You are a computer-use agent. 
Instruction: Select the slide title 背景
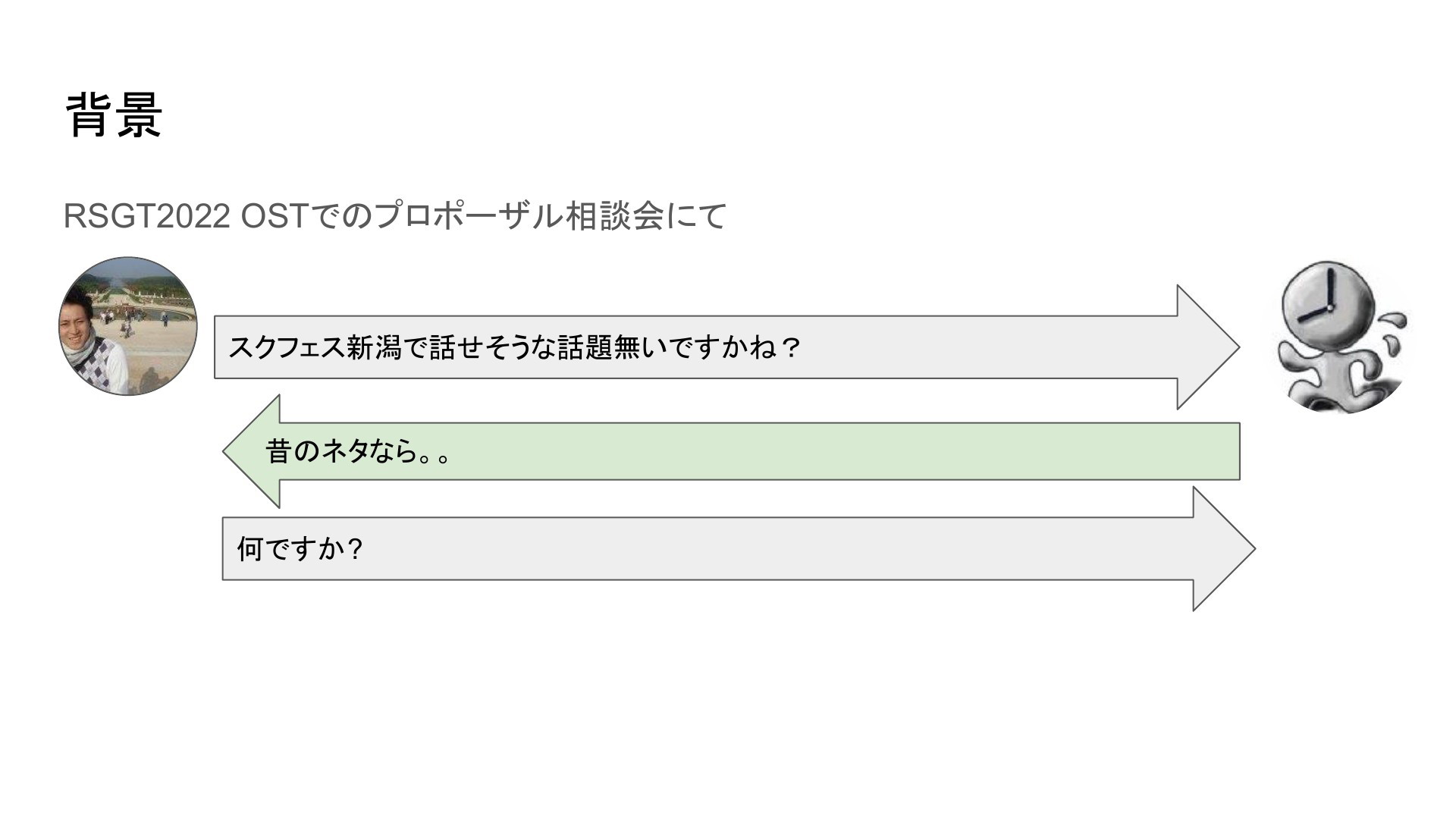(x=114, y=115)
